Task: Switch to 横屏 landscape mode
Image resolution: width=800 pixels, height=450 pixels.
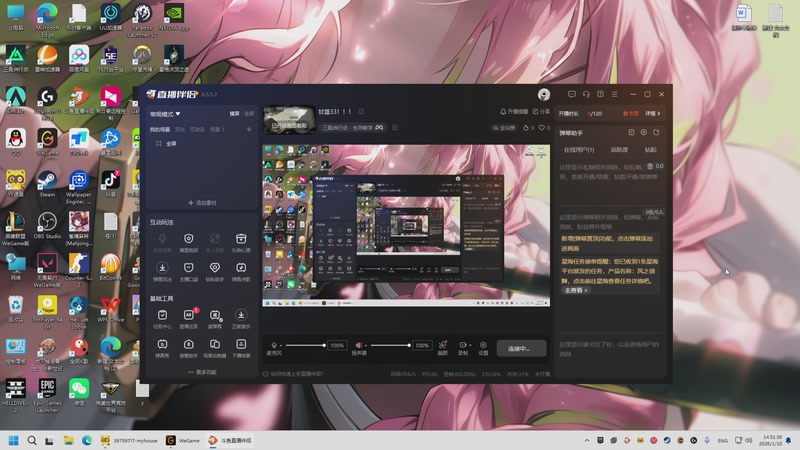Action: 234,114
